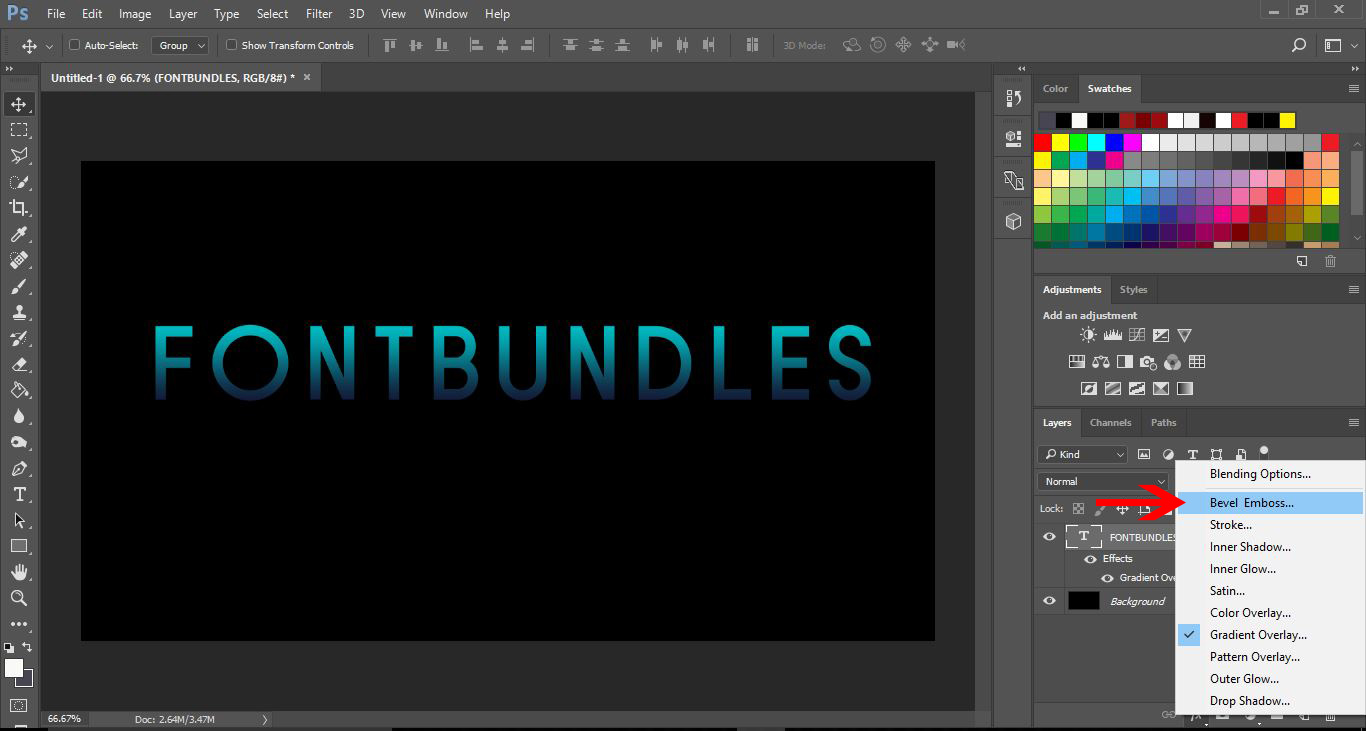The width and height of the screenshot is (1366, 731).
Task: Create new swatch from foreground color
Action: coord(1302,261)
